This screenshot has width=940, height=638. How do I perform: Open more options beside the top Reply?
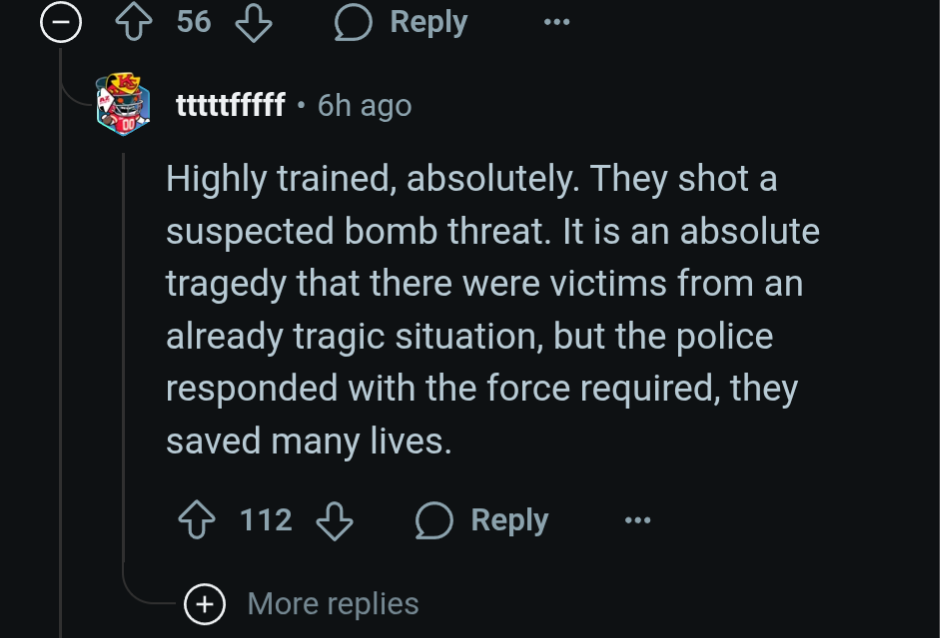pyautogui.click(x=556, y=22)
